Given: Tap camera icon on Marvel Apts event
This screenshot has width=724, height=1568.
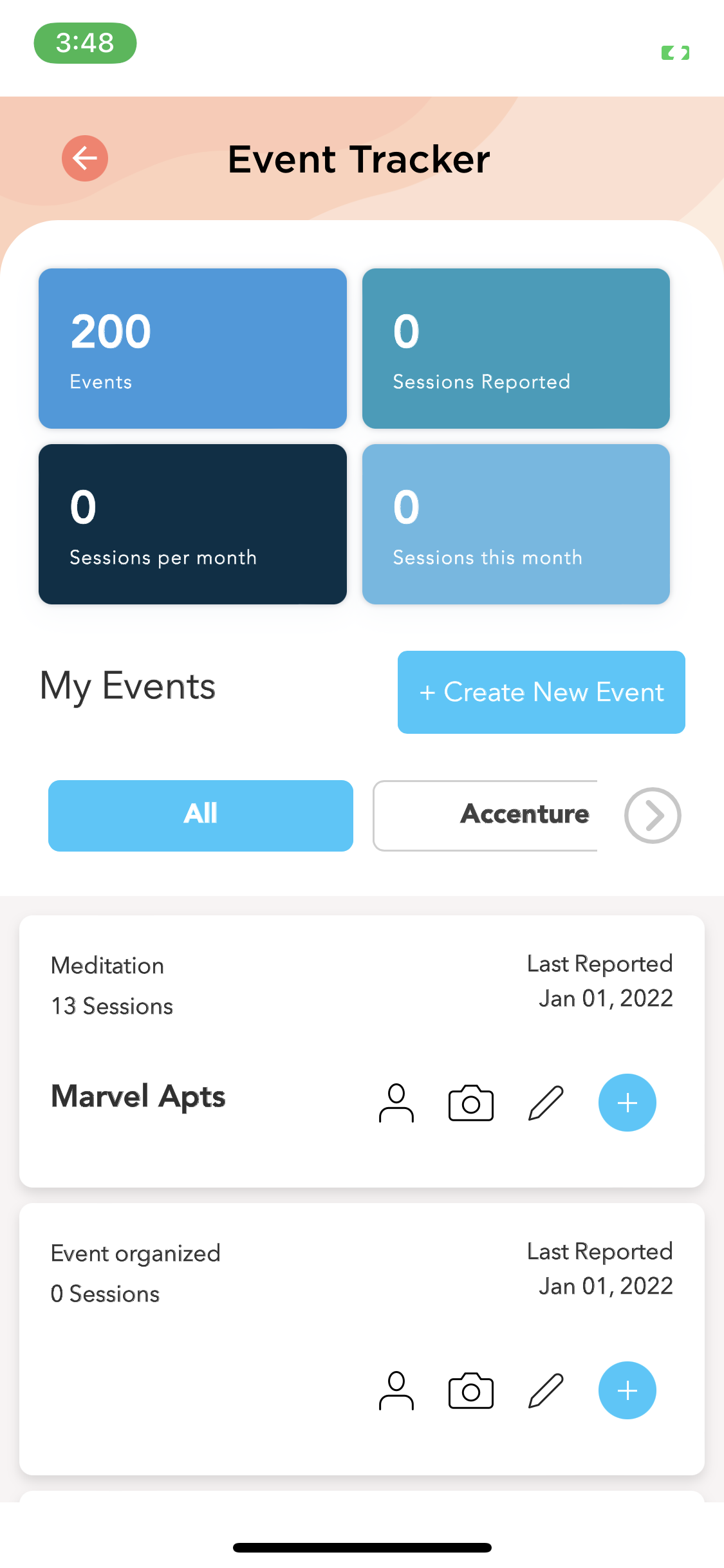Looking at the screenshot, I should click(x=471, y=1103).
